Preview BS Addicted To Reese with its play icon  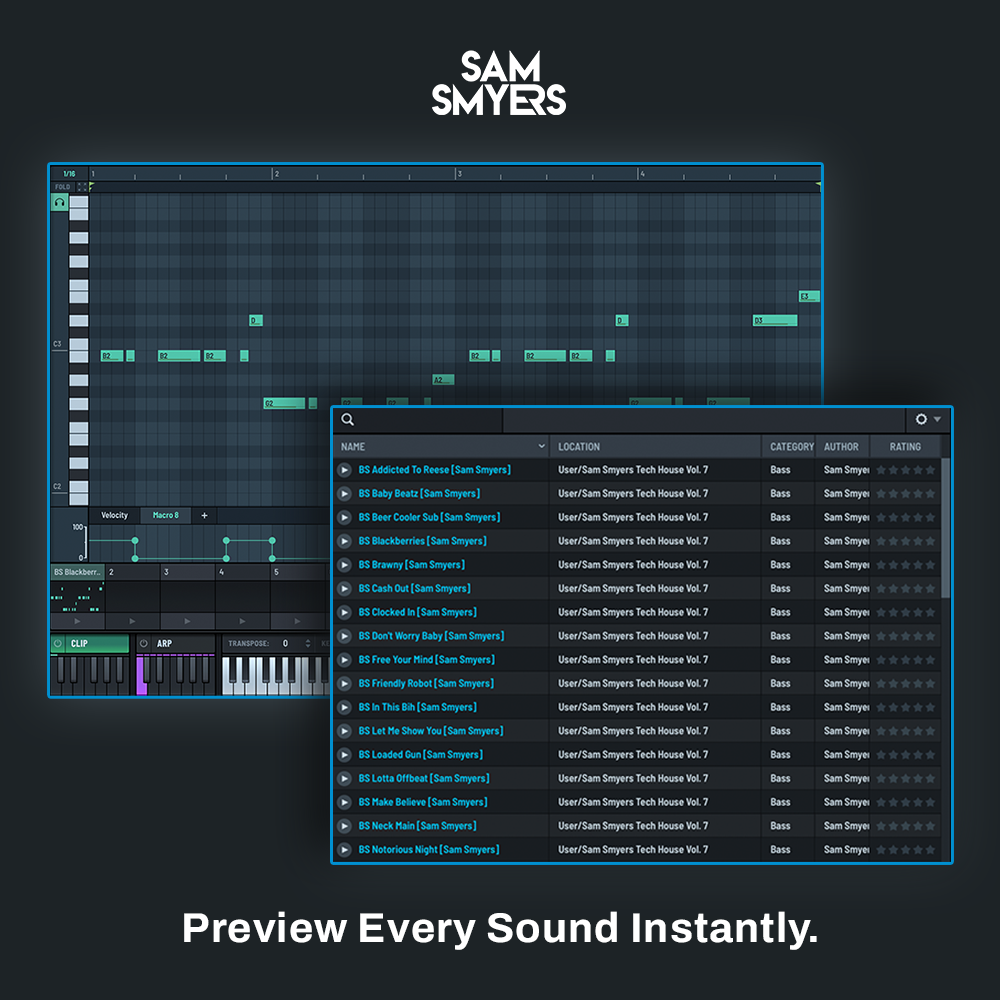[344, 470]
